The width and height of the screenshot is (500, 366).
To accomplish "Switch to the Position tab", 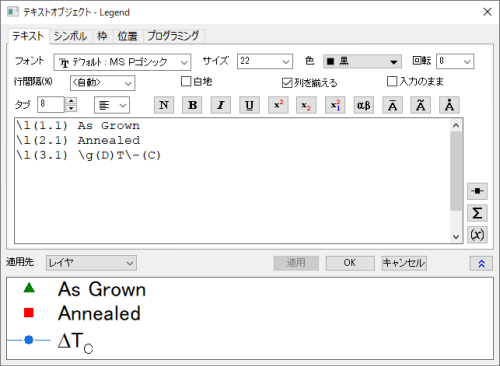I will (127, 36).
